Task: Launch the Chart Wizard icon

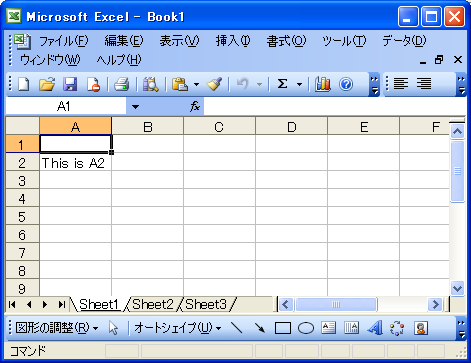Action: (x=323, y=84)
